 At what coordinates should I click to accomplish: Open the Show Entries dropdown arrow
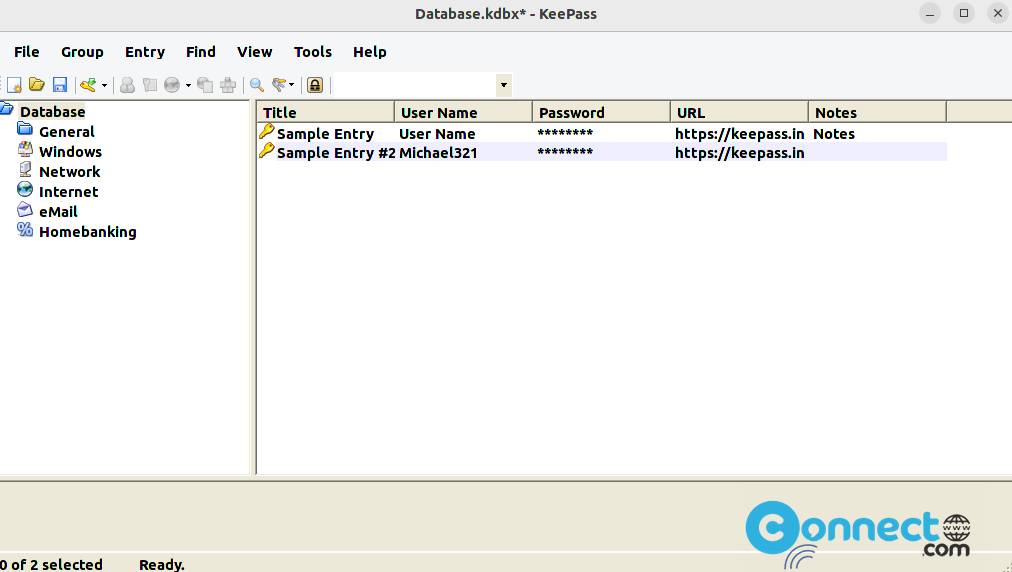tap(292, 85)
